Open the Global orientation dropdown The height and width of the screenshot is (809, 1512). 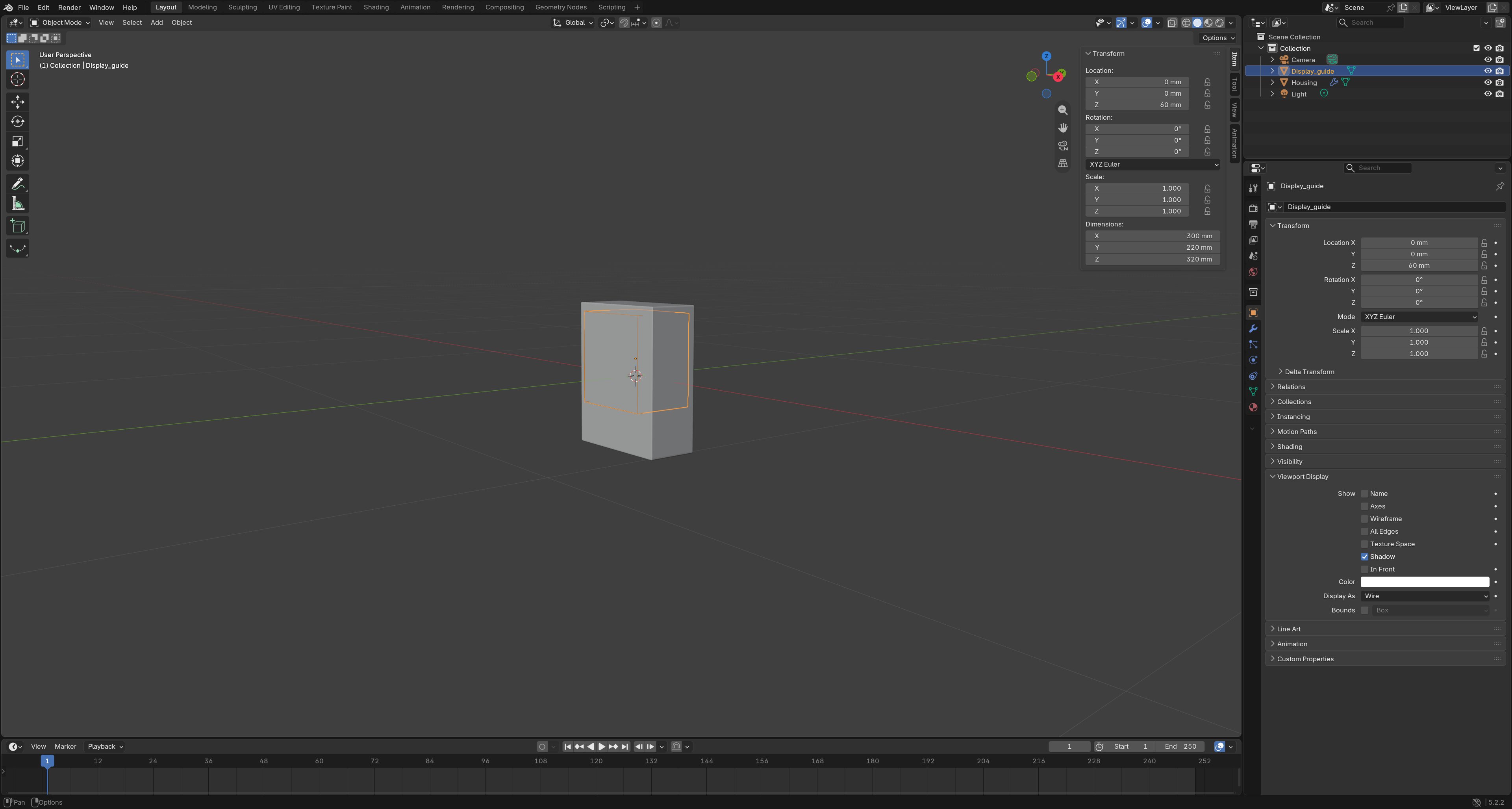pos(573,22)
